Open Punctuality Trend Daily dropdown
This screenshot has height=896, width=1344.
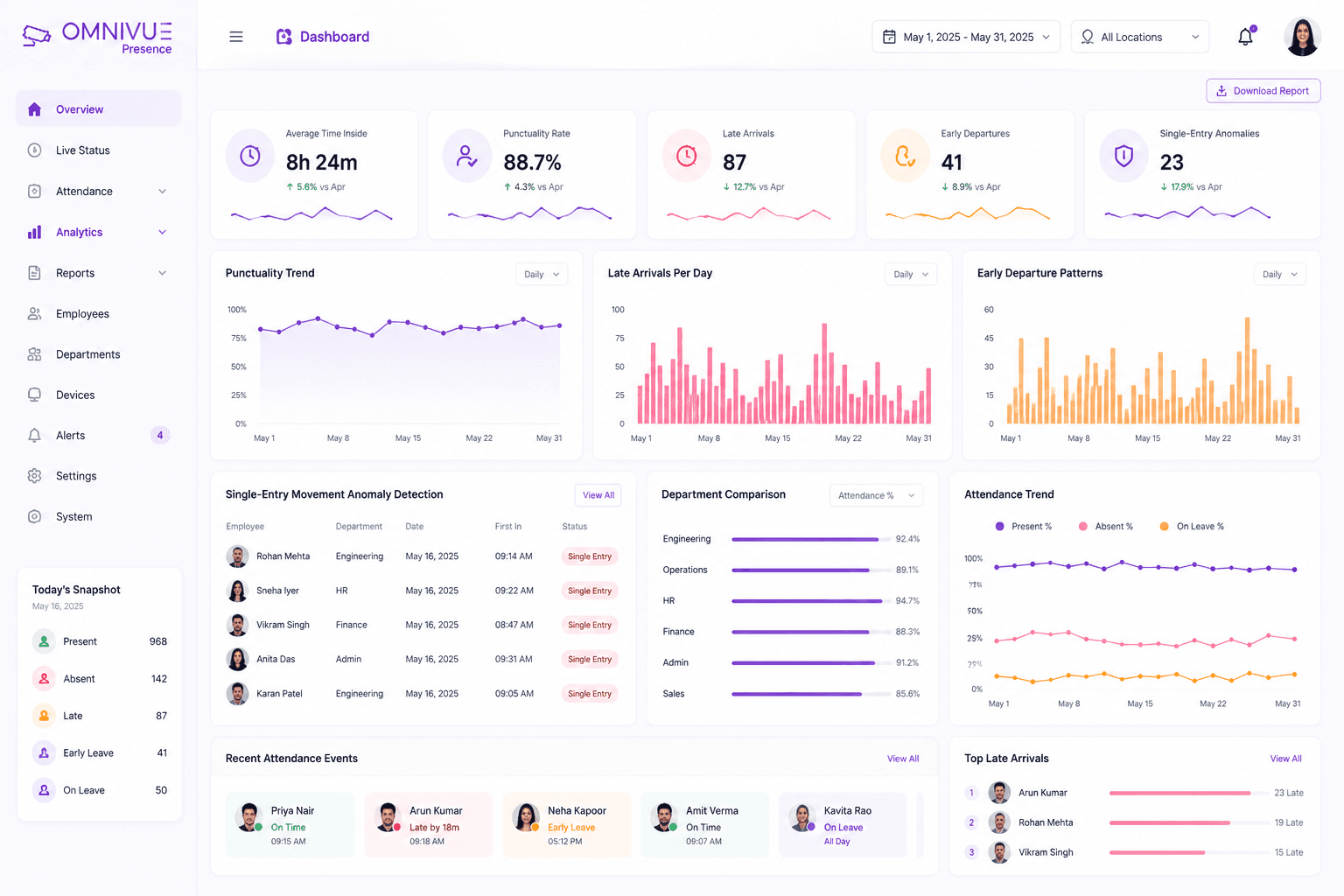click(x=542, y=275)
